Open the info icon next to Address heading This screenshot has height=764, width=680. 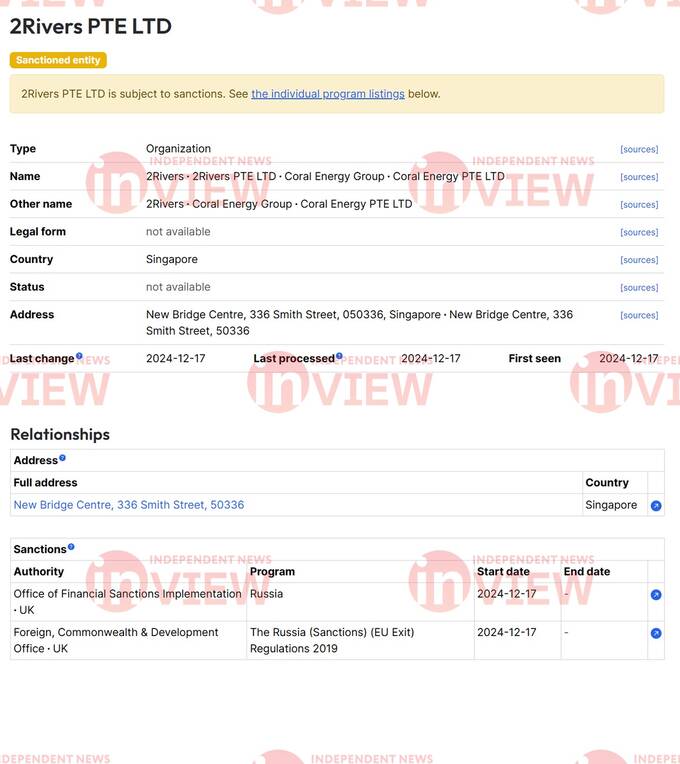pos(62,458)
